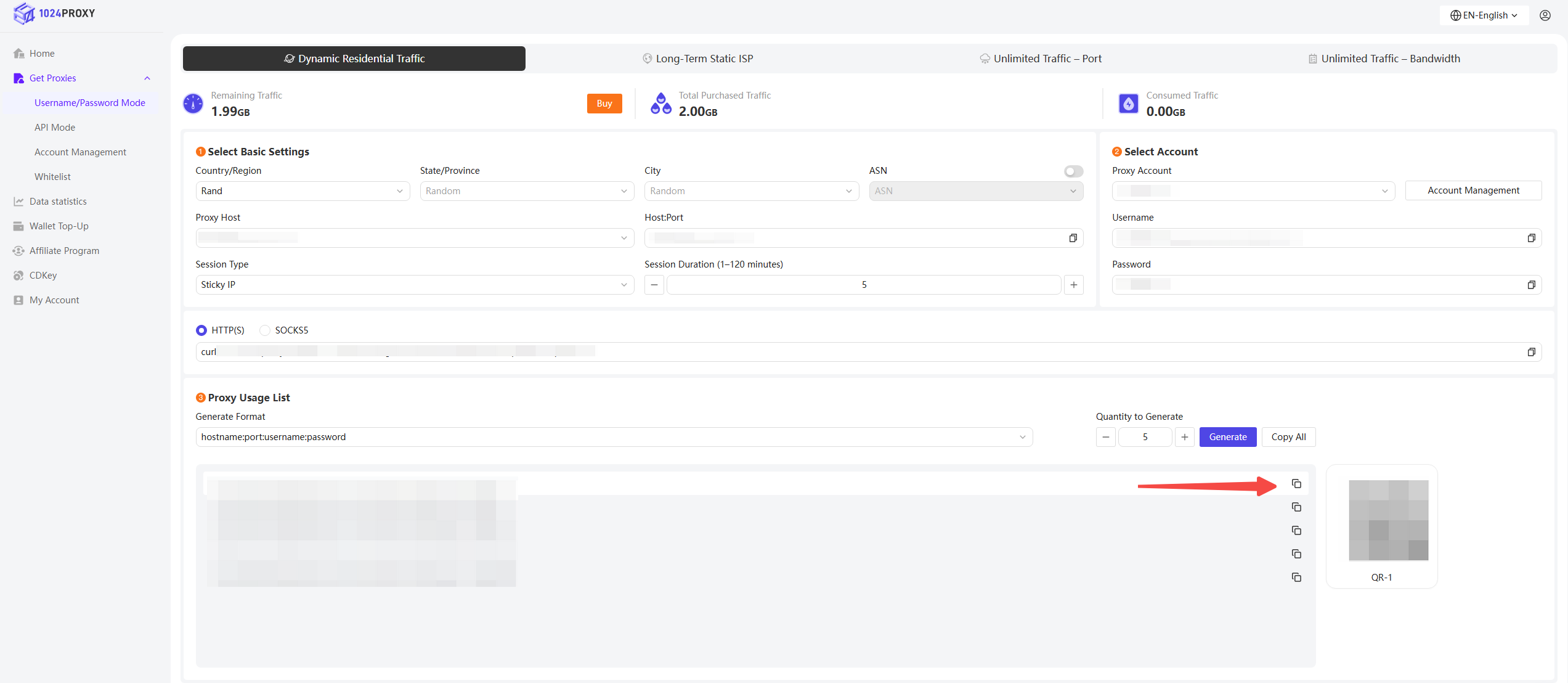Viewport: 1568px width, 683px height.
Task: Copy the curl command
Action: (1531, 352)
